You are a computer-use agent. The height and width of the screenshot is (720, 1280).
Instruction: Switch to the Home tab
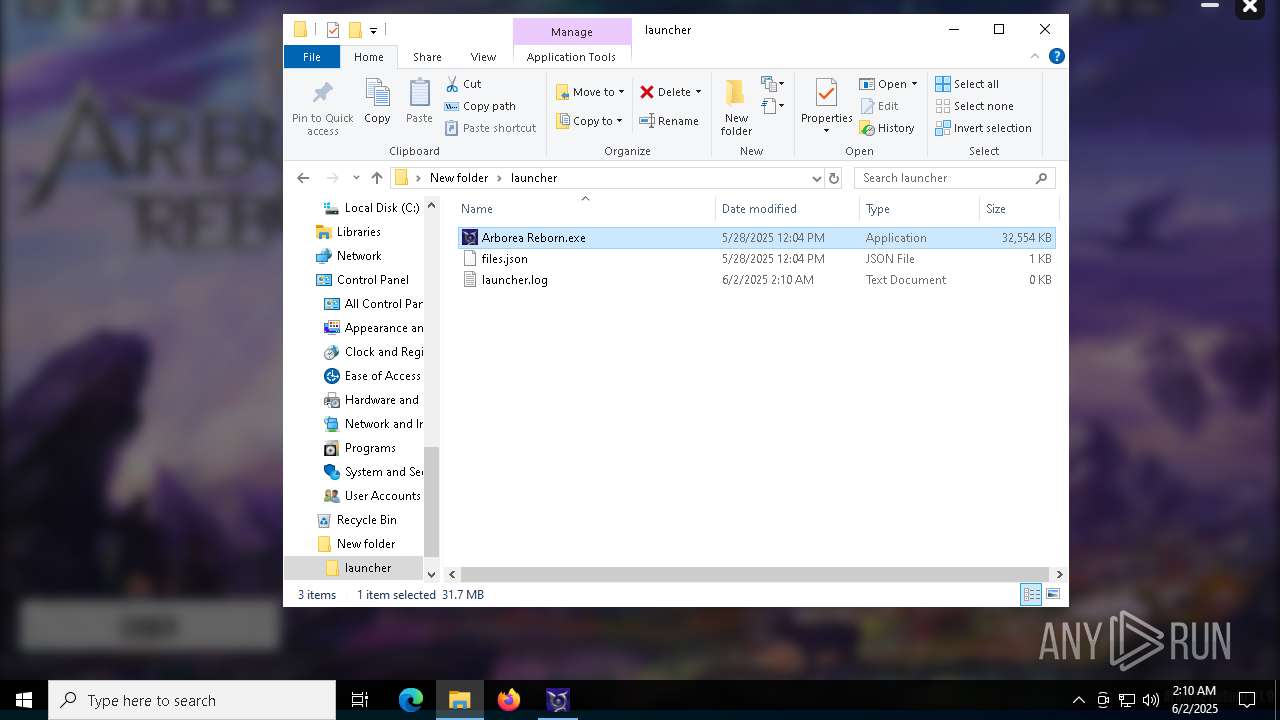pyautogui.click(x=368, y=57)
